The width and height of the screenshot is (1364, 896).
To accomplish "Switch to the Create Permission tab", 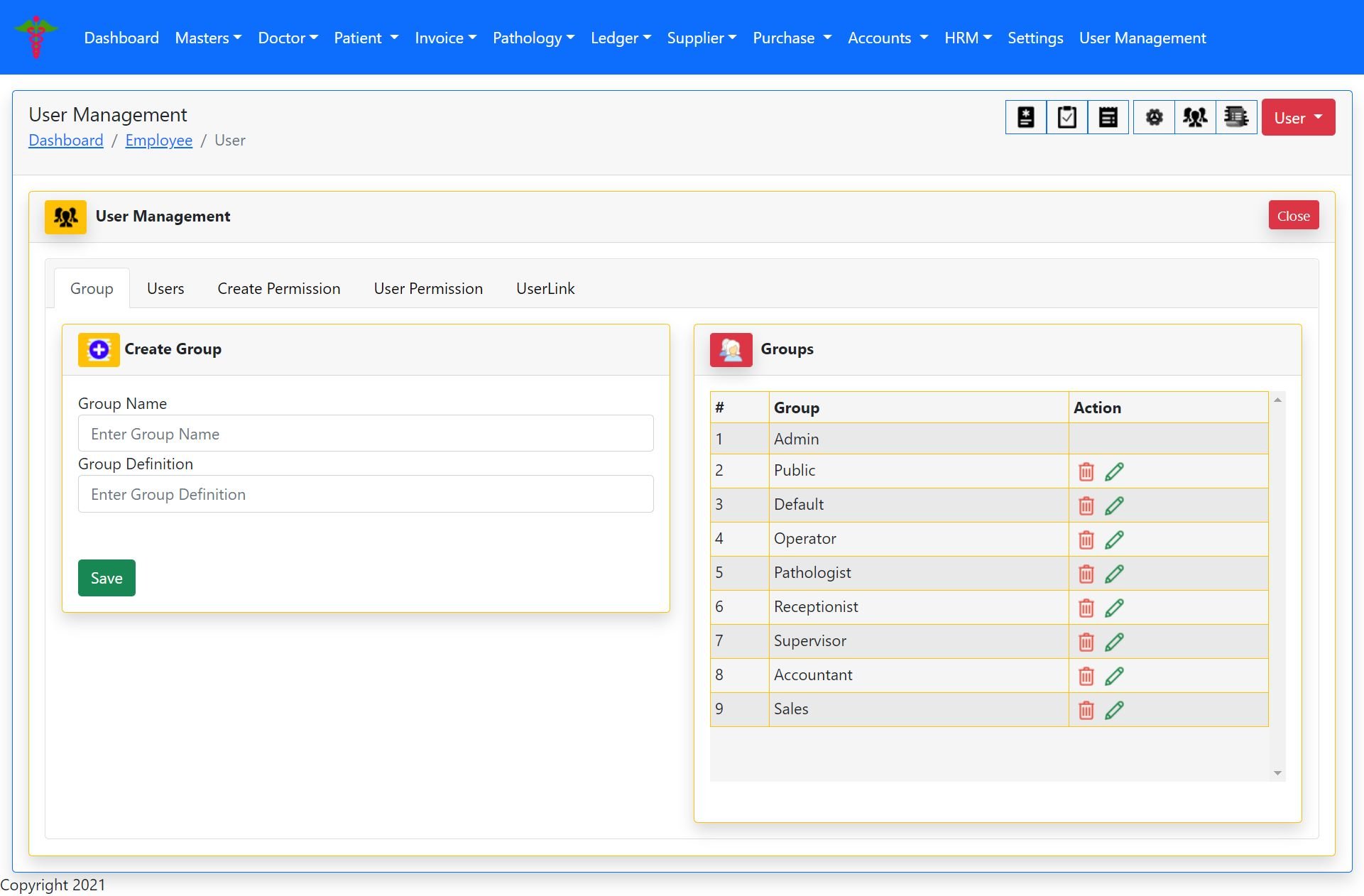I will point(278,288).
